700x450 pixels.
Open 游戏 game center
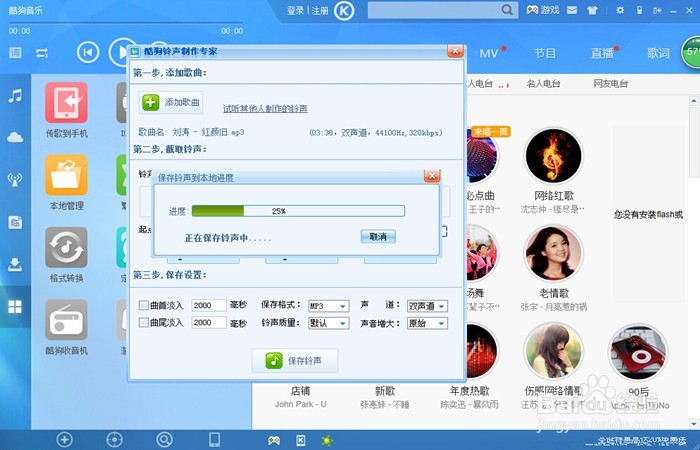[x=542, y=10]
